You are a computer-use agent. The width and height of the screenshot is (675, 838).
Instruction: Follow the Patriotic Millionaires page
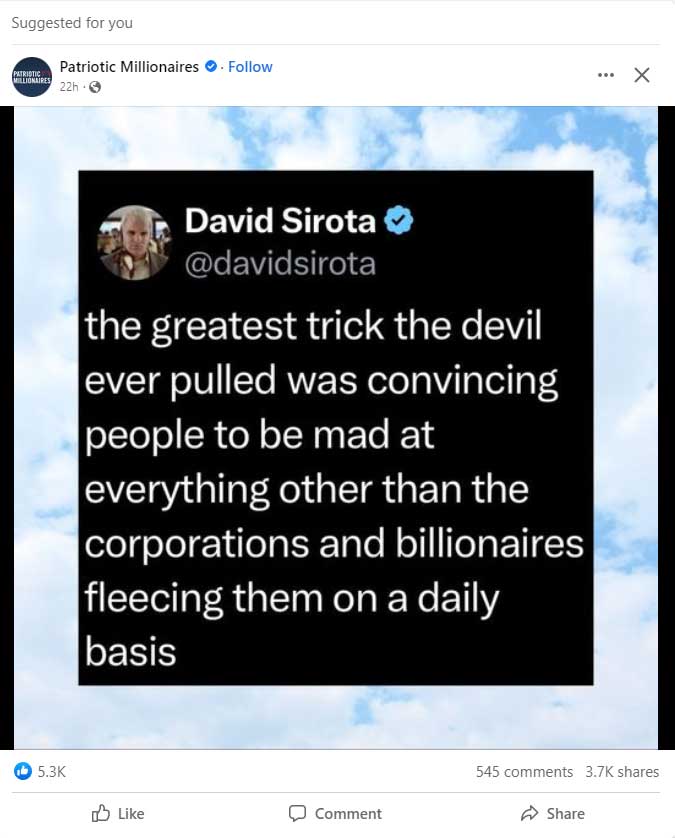coord(250,67)
